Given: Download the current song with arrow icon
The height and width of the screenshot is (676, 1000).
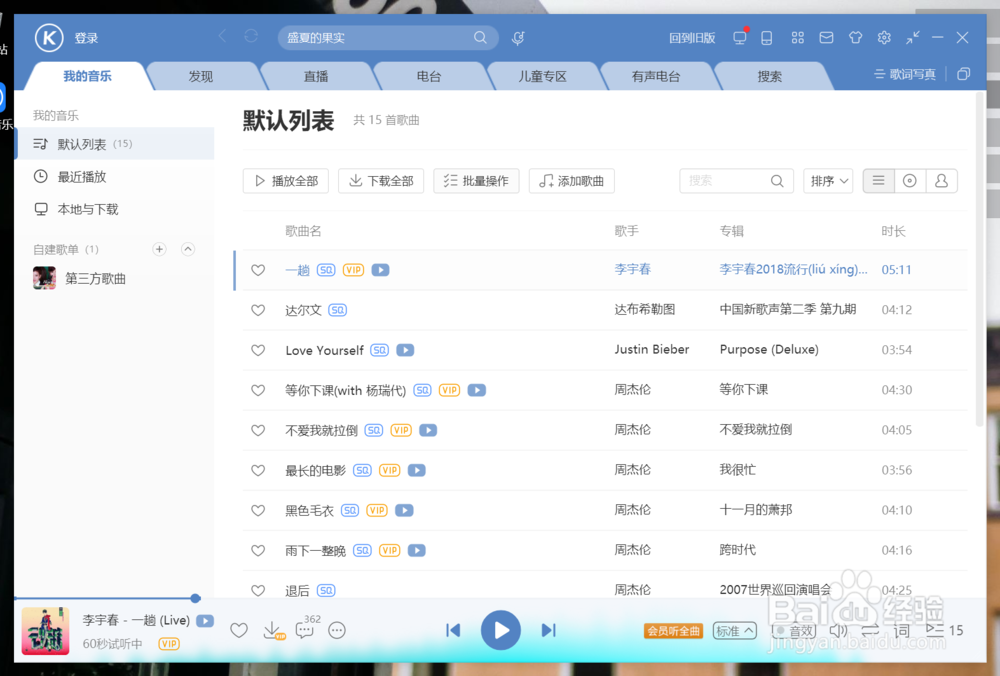Looking at the screenshot, I should (273, 631).
